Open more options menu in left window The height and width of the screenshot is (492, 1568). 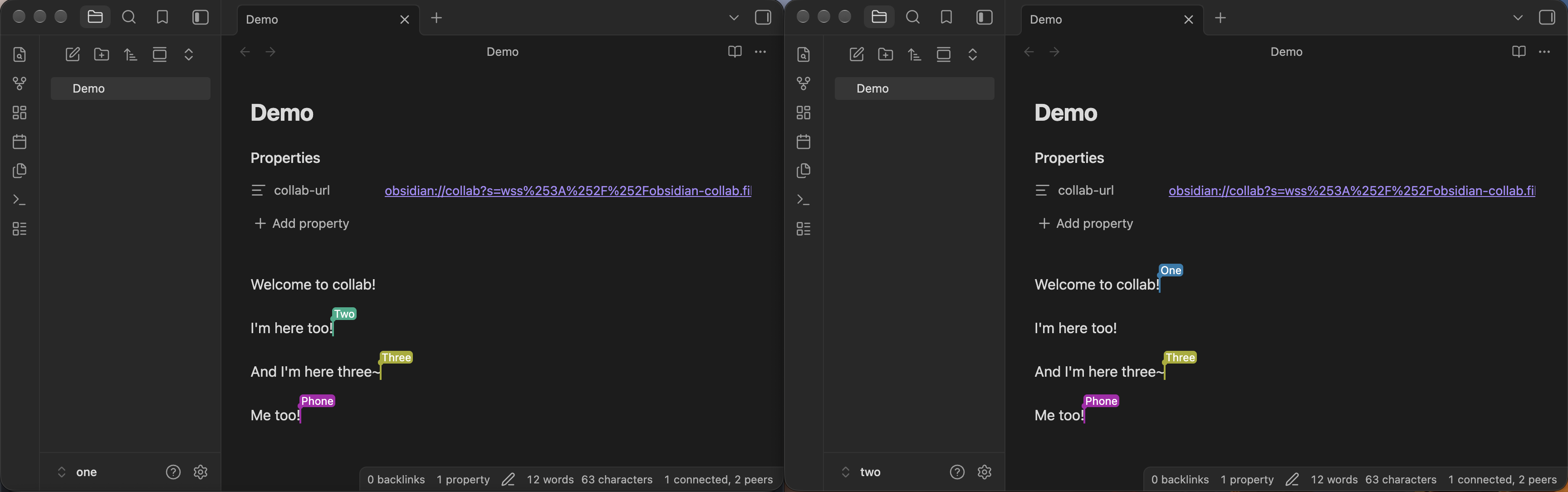760,52
